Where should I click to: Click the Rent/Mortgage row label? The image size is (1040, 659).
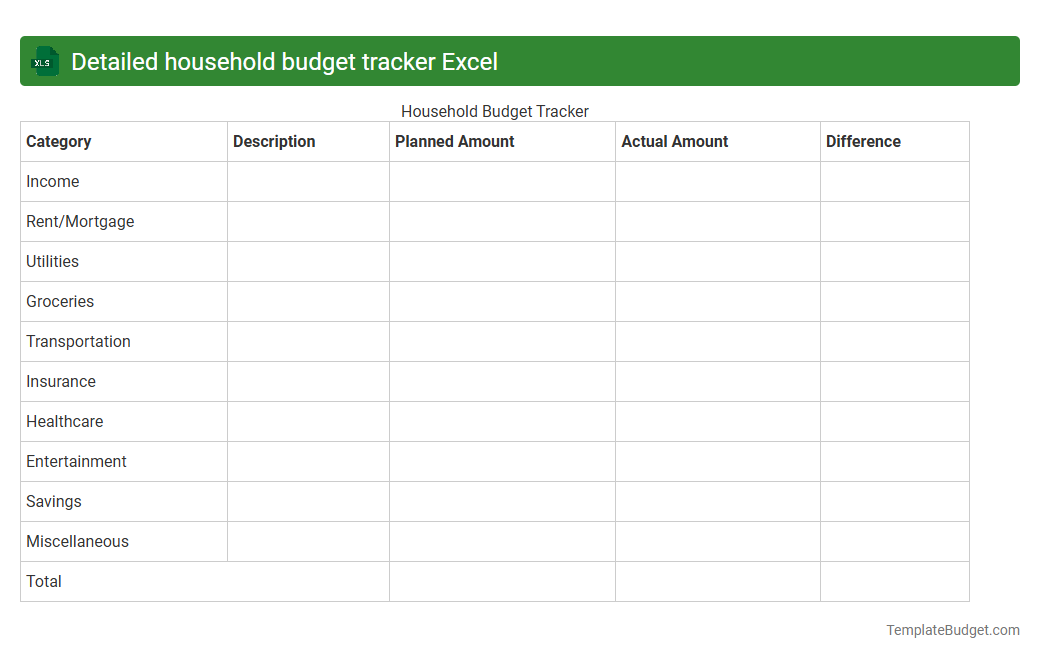[80, 221]
